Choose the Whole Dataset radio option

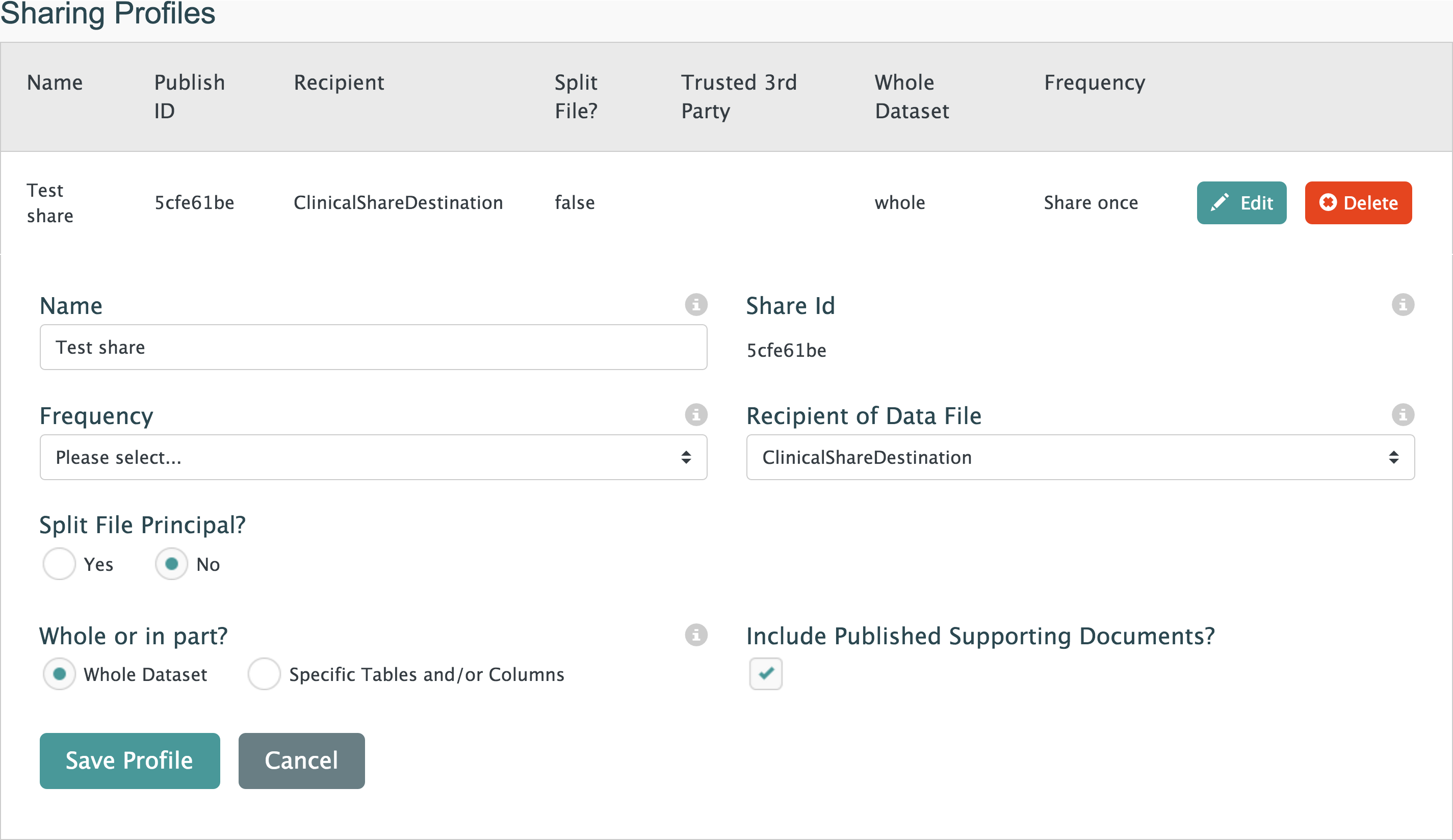pos(59,674)
